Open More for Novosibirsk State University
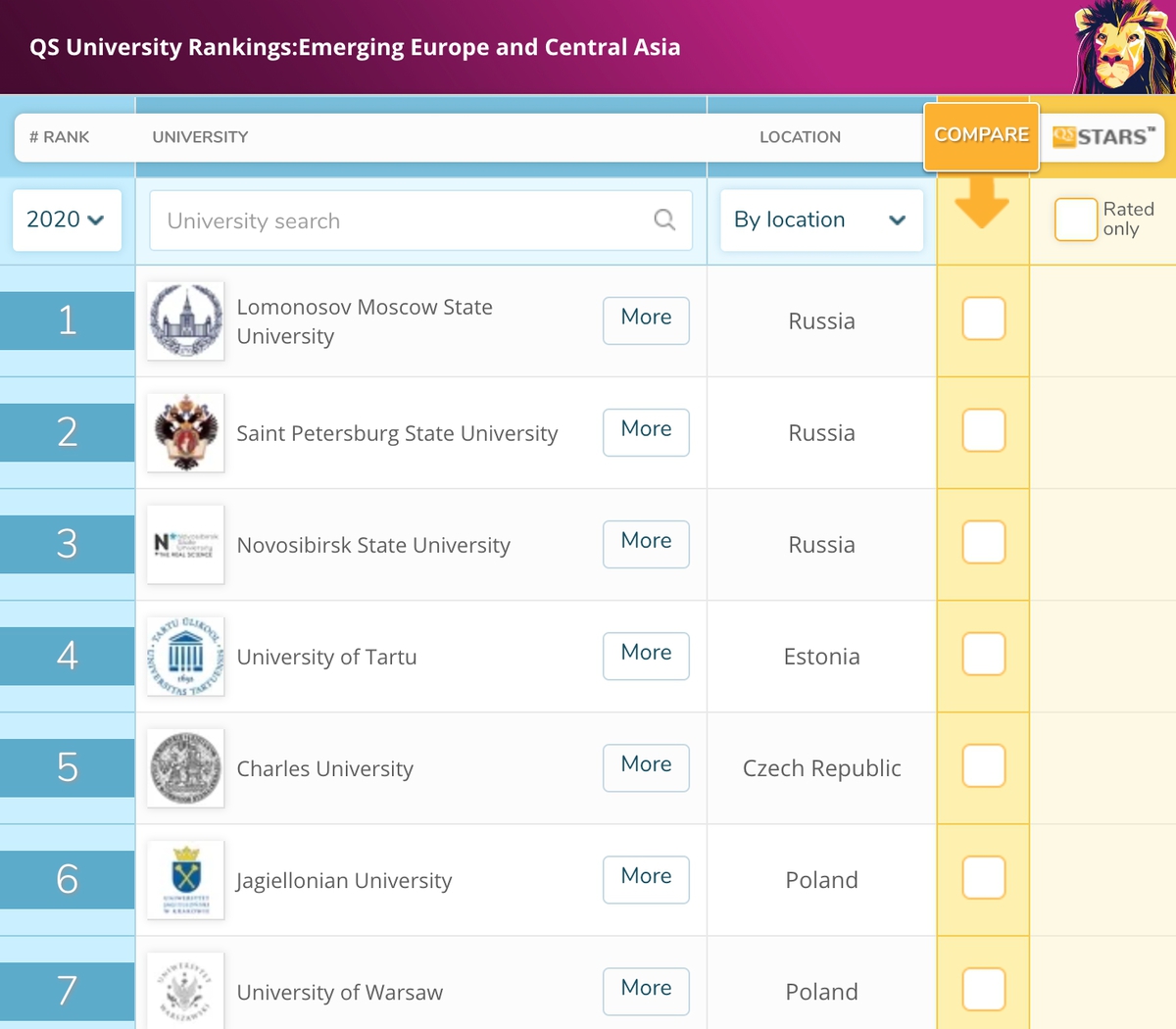The height and width of the screenshot is (1029, 1176). coord(646,544)
